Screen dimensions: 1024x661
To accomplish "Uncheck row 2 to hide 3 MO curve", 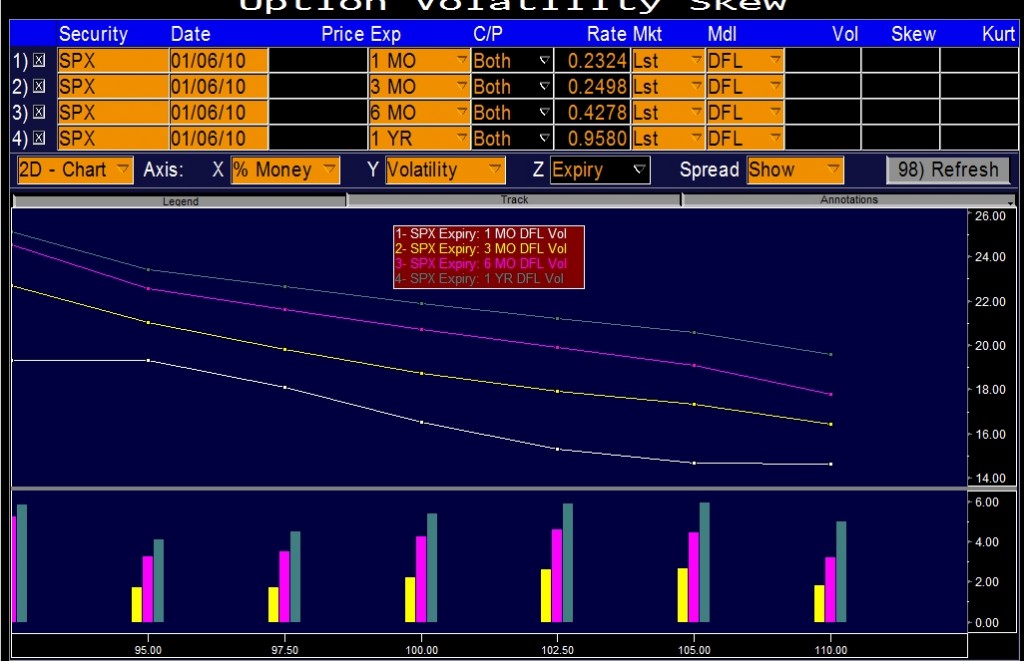I will [36, 87].
